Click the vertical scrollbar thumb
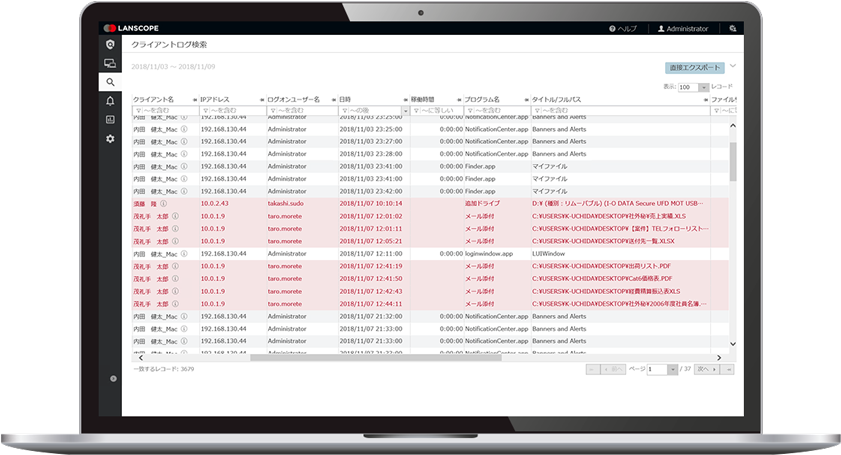 coord(733,162)
